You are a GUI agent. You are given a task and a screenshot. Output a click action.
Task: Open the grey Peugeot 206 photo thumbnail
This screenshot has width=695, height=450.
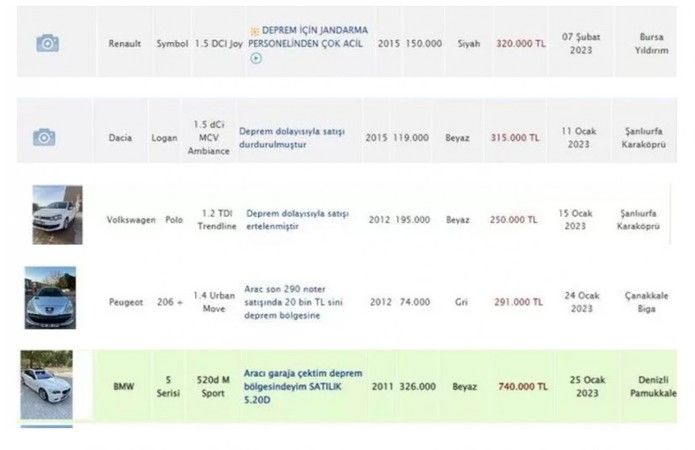(50, 297)
